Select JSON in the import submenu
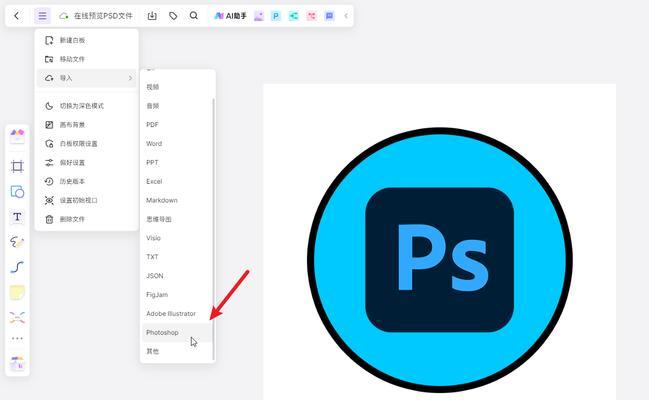 [x=177, y=276]
